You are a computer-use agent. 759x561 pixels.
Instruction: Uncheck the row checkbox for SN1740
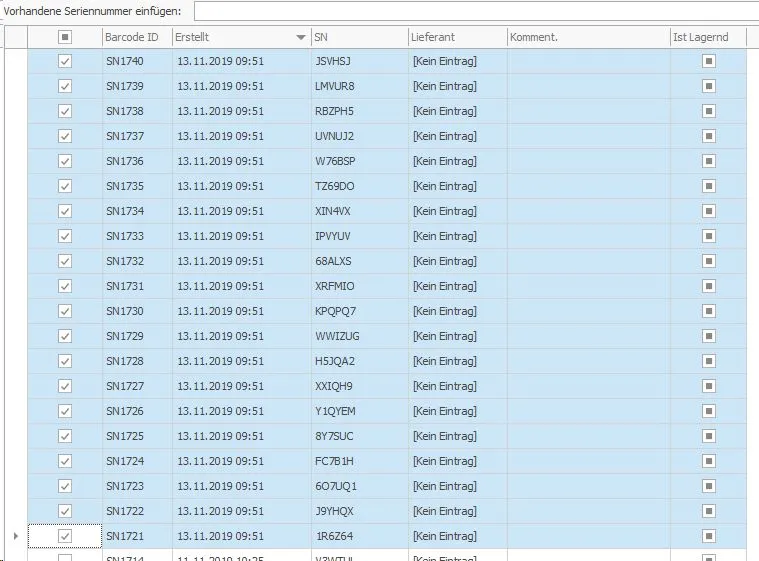65,61
